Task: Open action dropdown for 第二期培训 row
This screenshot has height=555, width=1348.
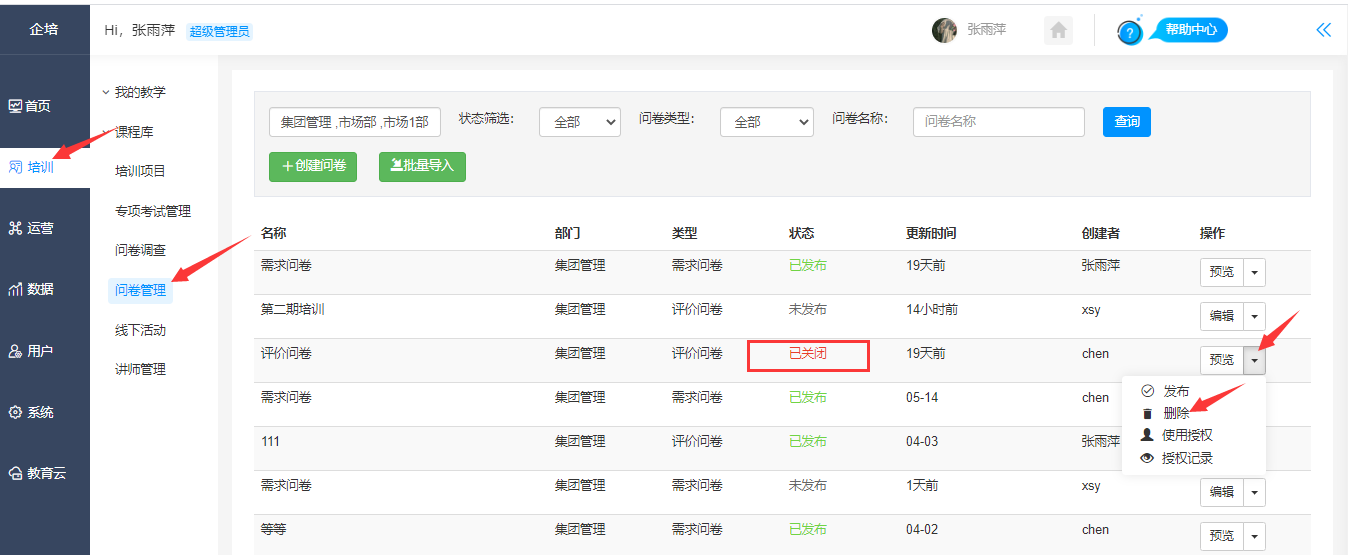Action: (x=1255, y=316)
